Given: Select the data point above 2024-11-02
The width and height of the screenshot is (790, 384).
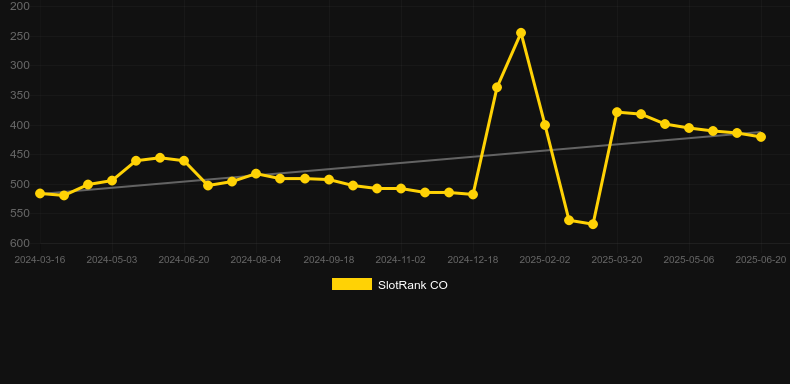Looking at the screenshot, I should click(401, 188).
